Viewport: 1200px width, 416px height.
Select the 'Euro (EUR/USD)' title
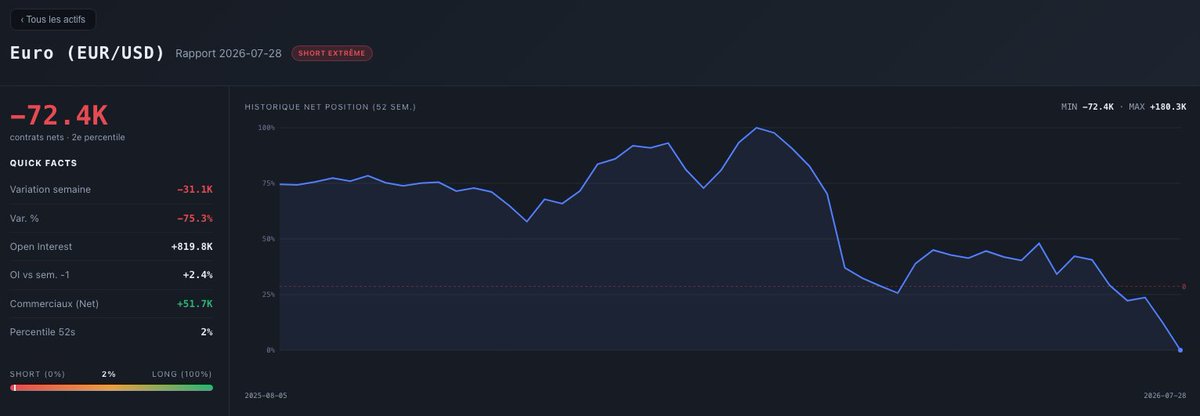click(x=88, y=52)
